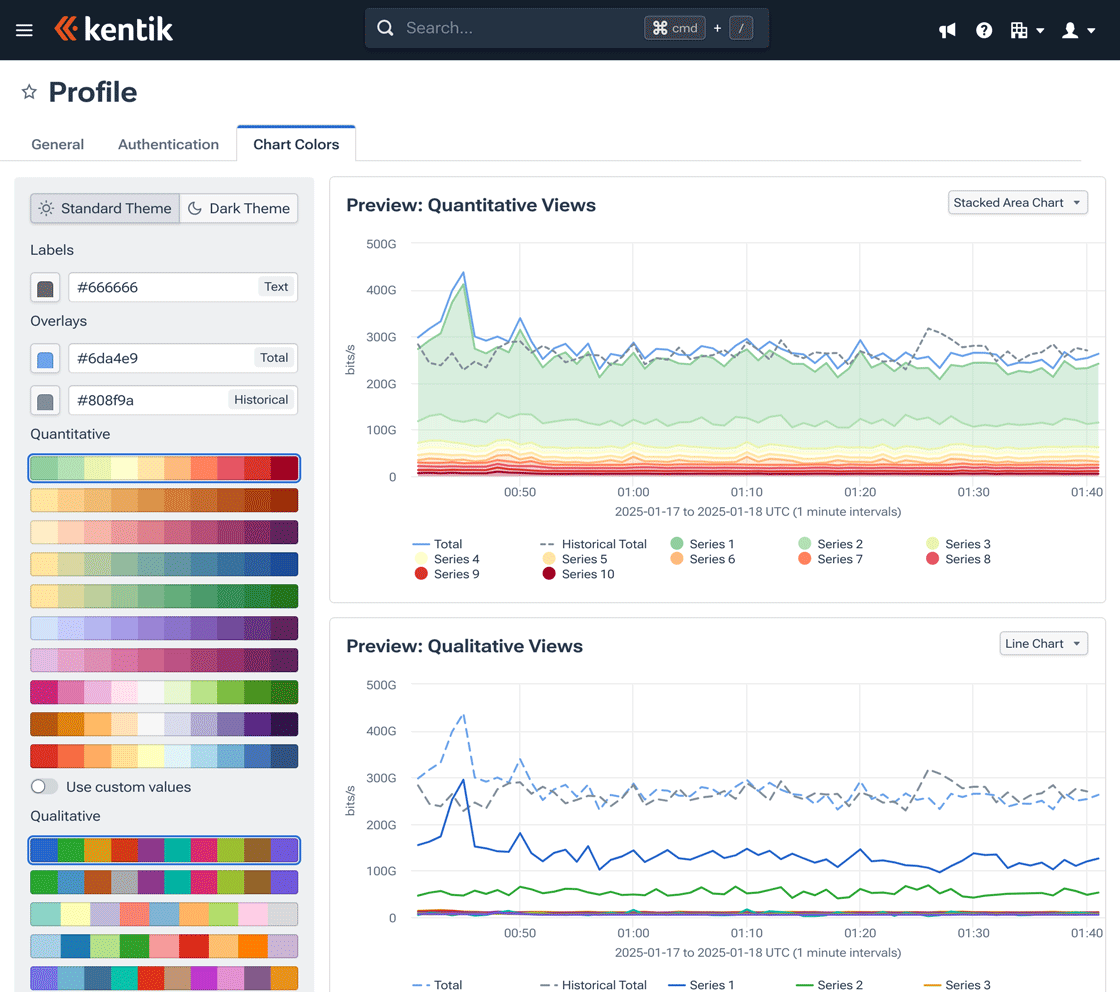
Task: Select the Standard Theme option
Action: coord(104,208)
